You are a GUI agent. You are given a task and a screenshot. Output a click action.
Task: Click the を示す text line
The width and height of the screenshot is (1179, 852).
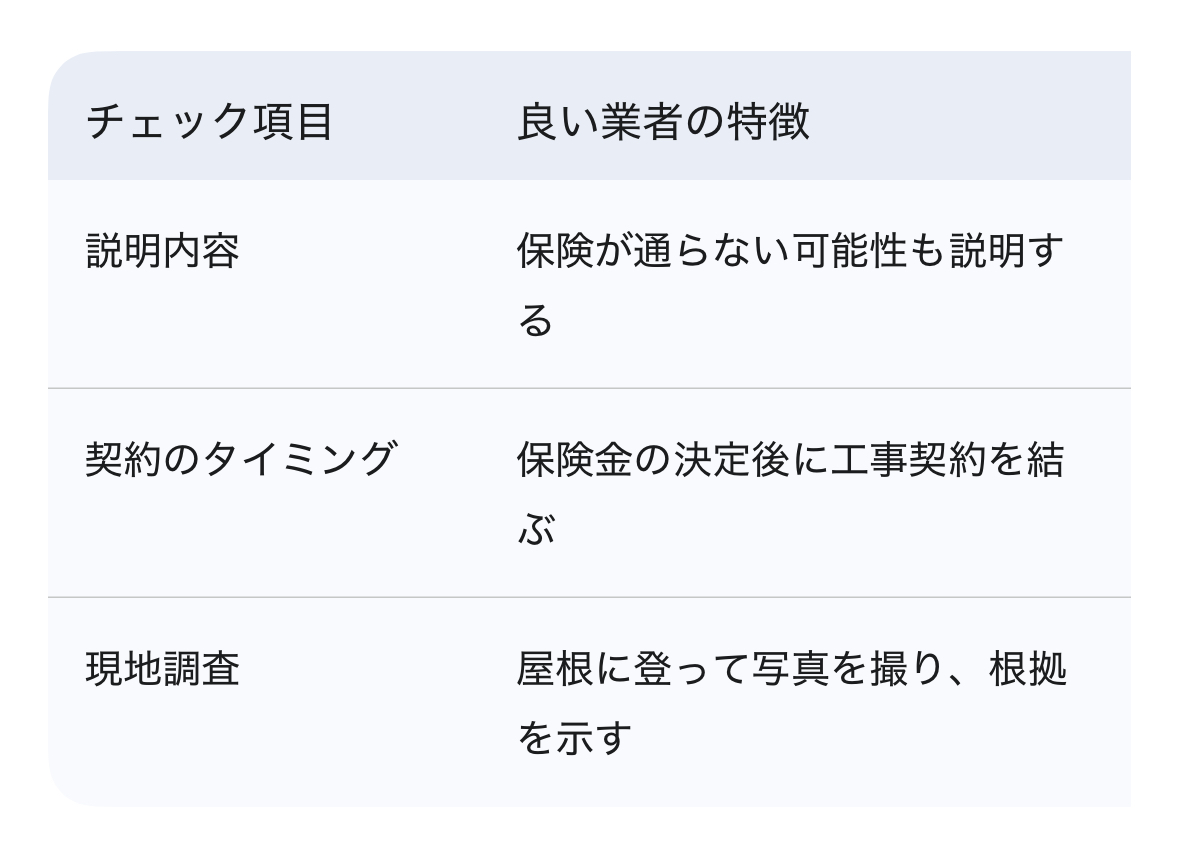coord(575,739)
